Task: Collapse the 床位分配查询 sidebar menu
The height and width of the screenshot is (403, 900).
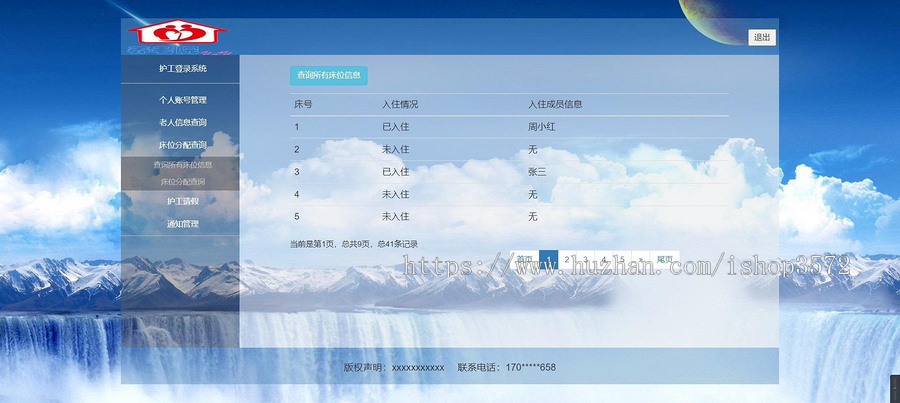Action: 183,145
